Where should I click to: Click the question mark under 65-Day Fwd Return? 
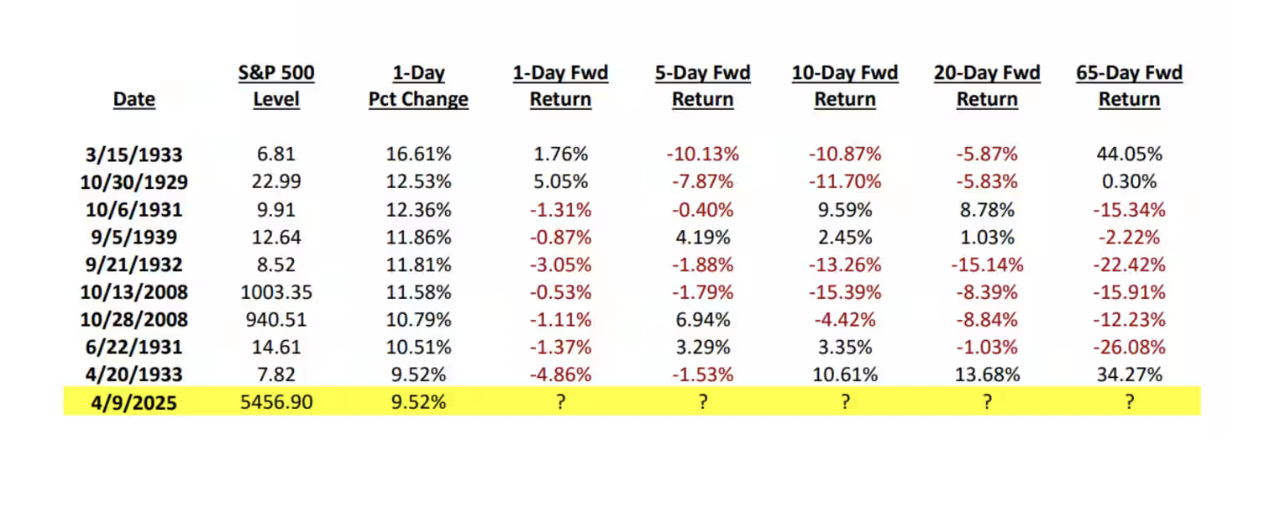[x=1129, y=402]
